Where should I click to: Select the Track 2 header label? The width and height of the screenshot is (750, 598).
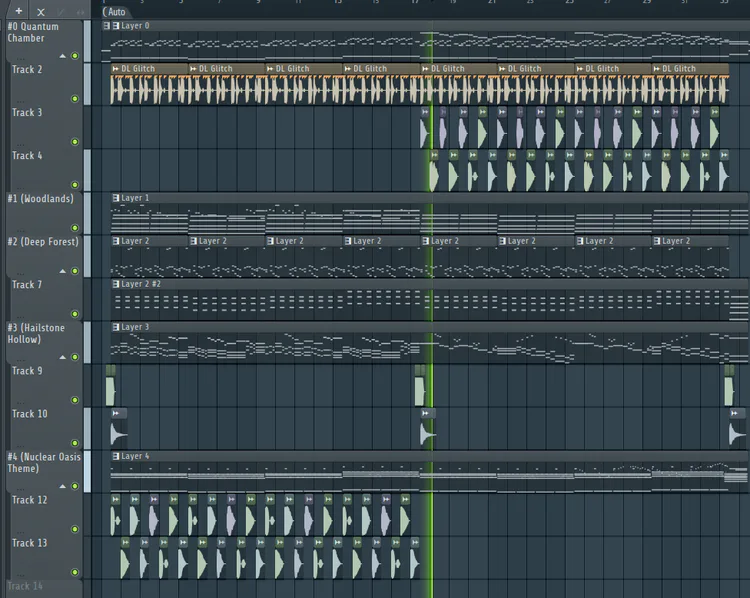(x=27, y=69)
